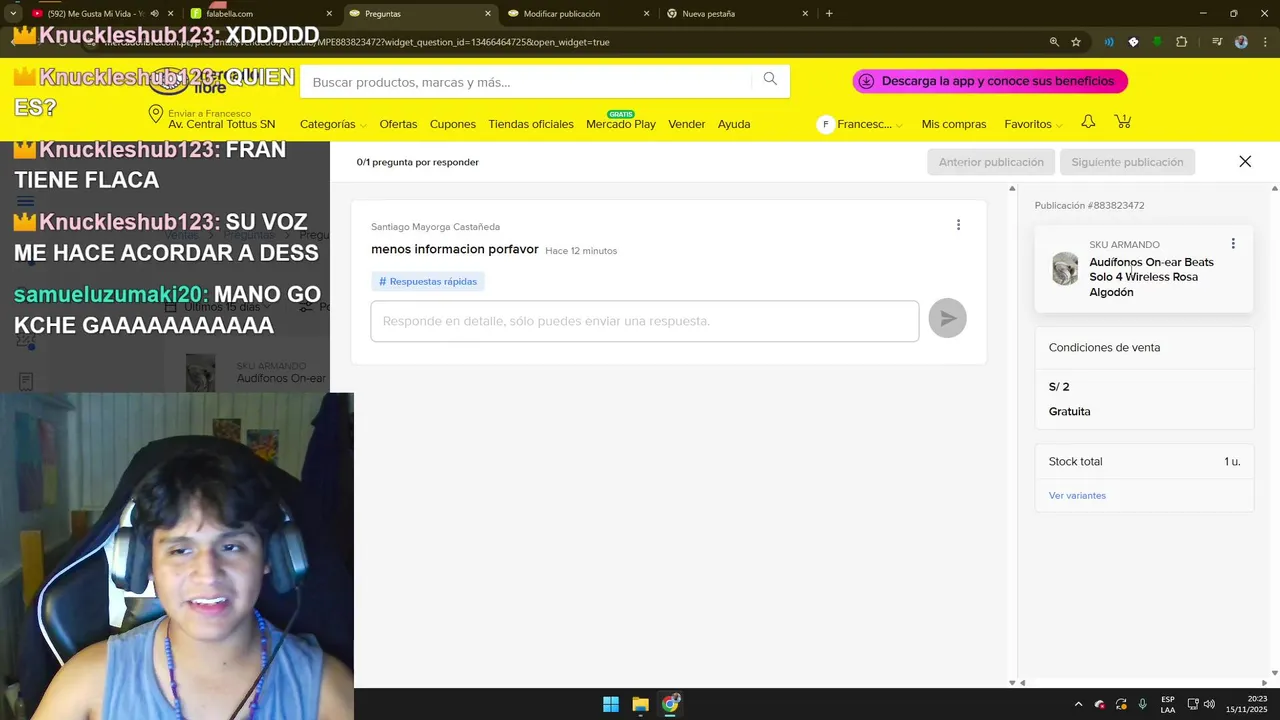Open File Explorer from the taskbar
Viewport: 1280px width, 720px height.
[640, 704]
